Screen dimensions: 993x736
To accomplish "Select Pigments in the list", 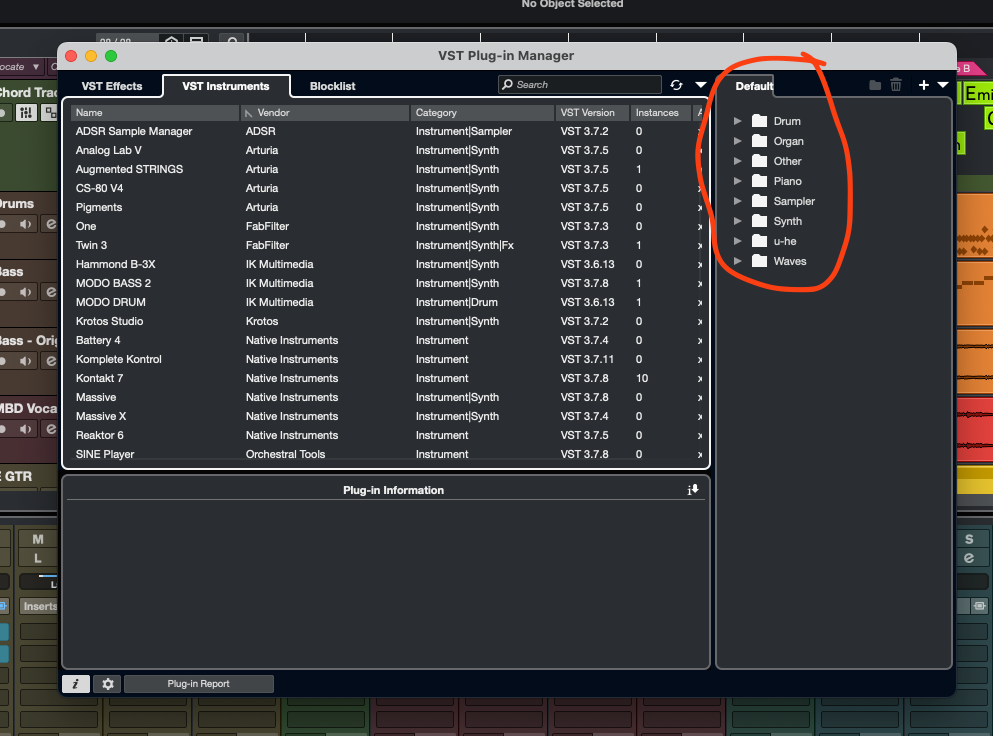I will click(x=386, y=207).
